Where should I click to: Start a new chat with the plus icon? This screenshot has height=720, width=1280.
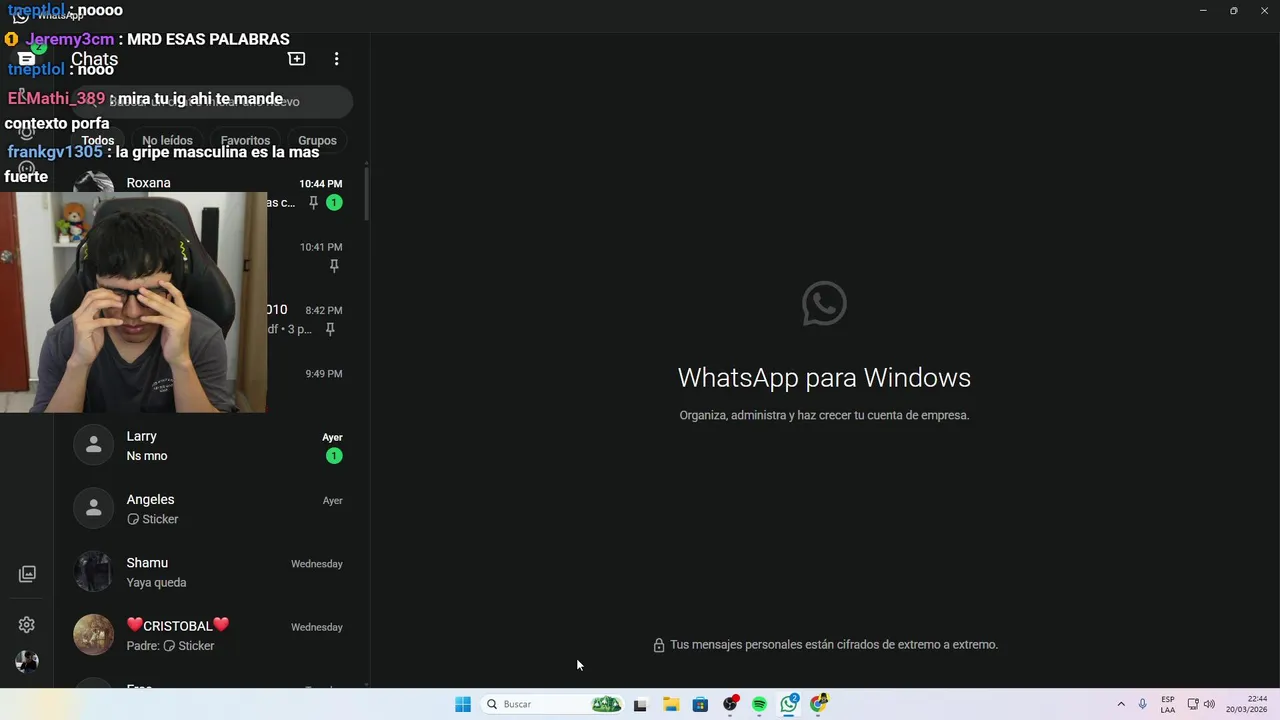(297, 59)
